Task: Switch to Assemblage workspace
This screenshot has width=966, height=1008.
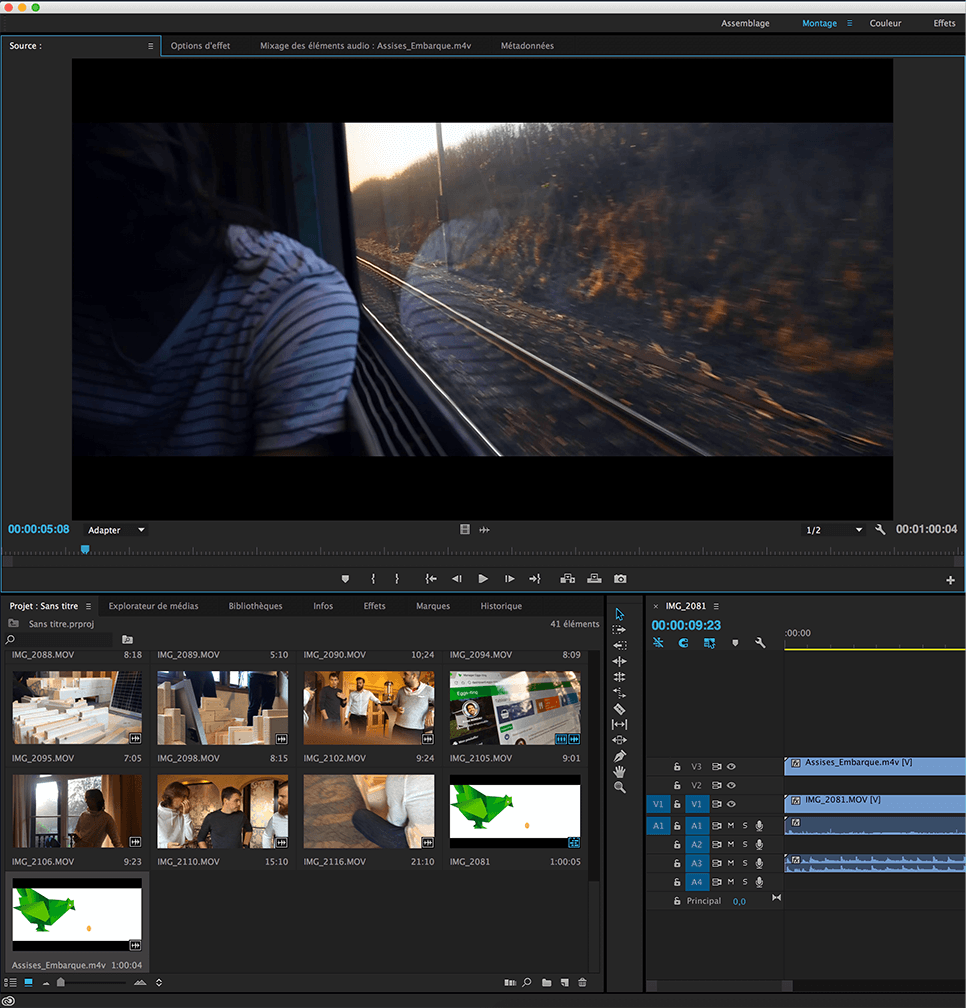Action: tap(745, 23)
